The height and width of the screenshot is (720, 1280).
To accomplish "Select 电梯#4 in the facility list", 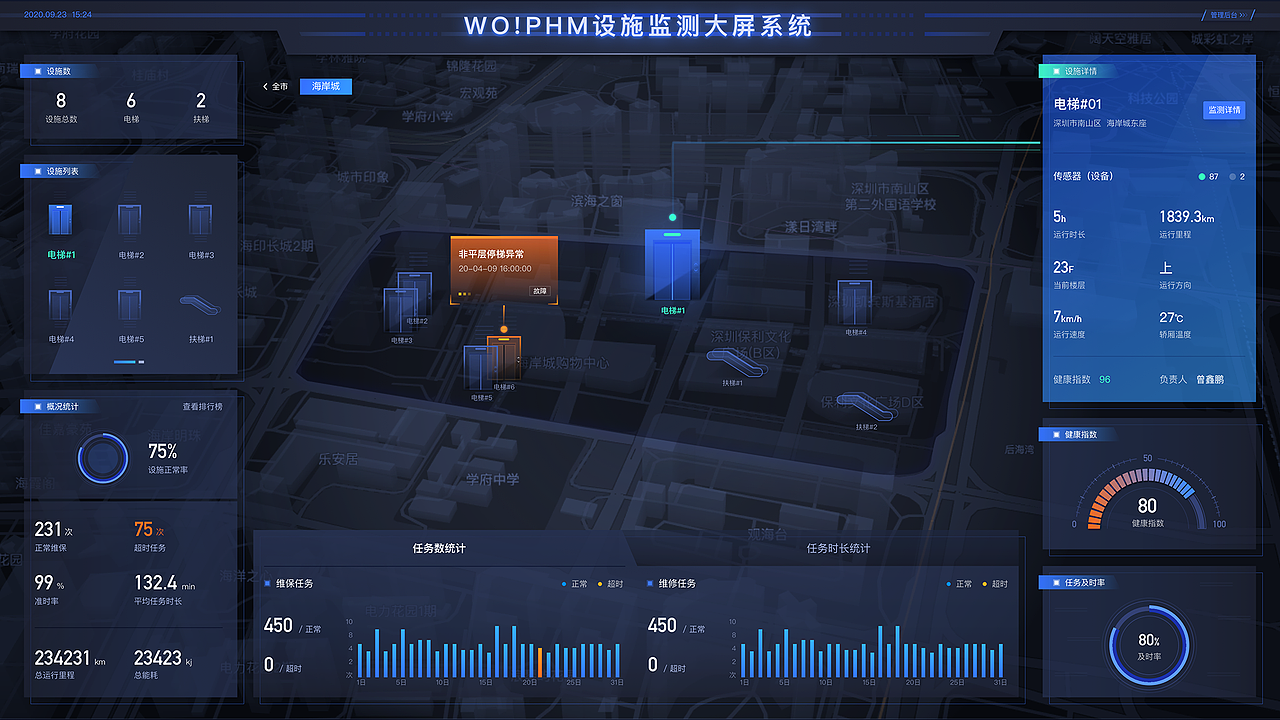I will 61,316.
